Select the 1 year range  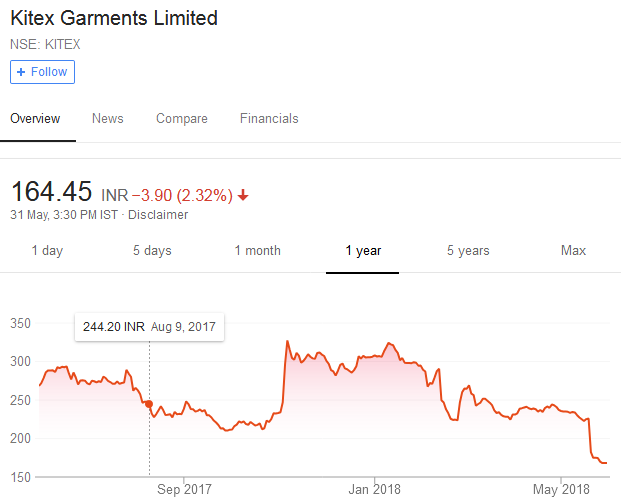(x=363, y=251)
